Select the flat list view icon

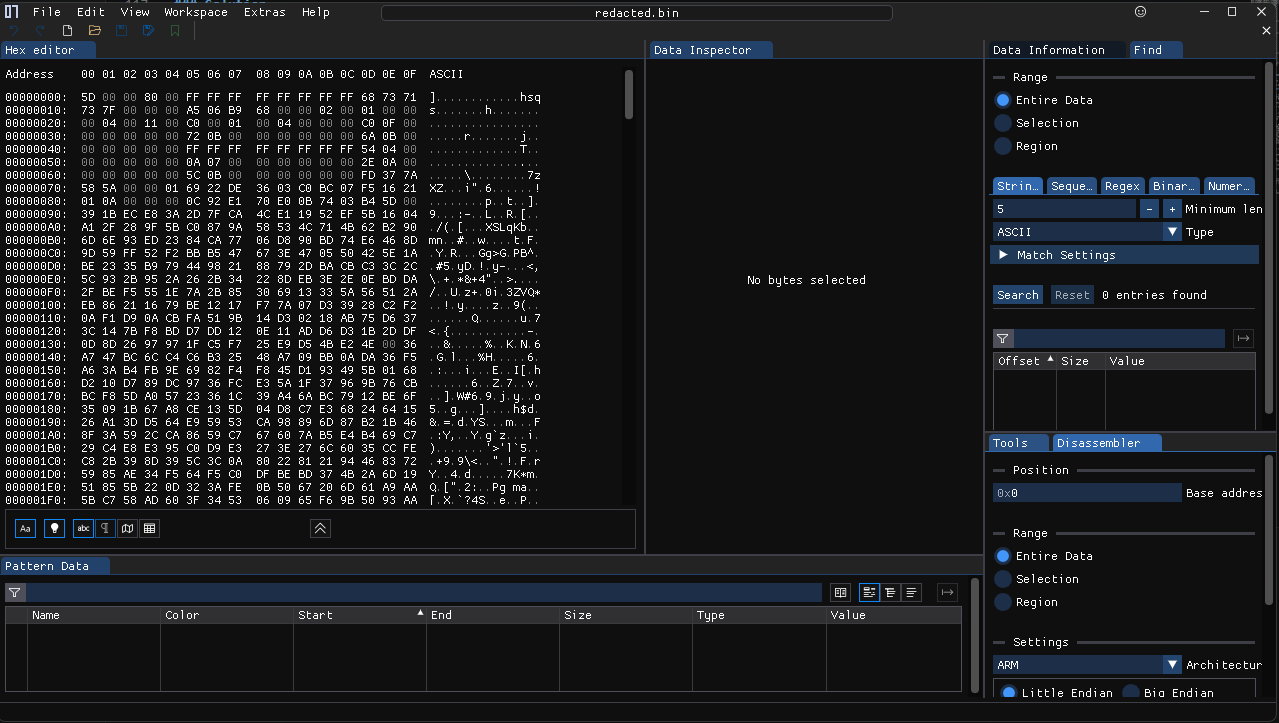pyautogui.click(x=911, y=593)
